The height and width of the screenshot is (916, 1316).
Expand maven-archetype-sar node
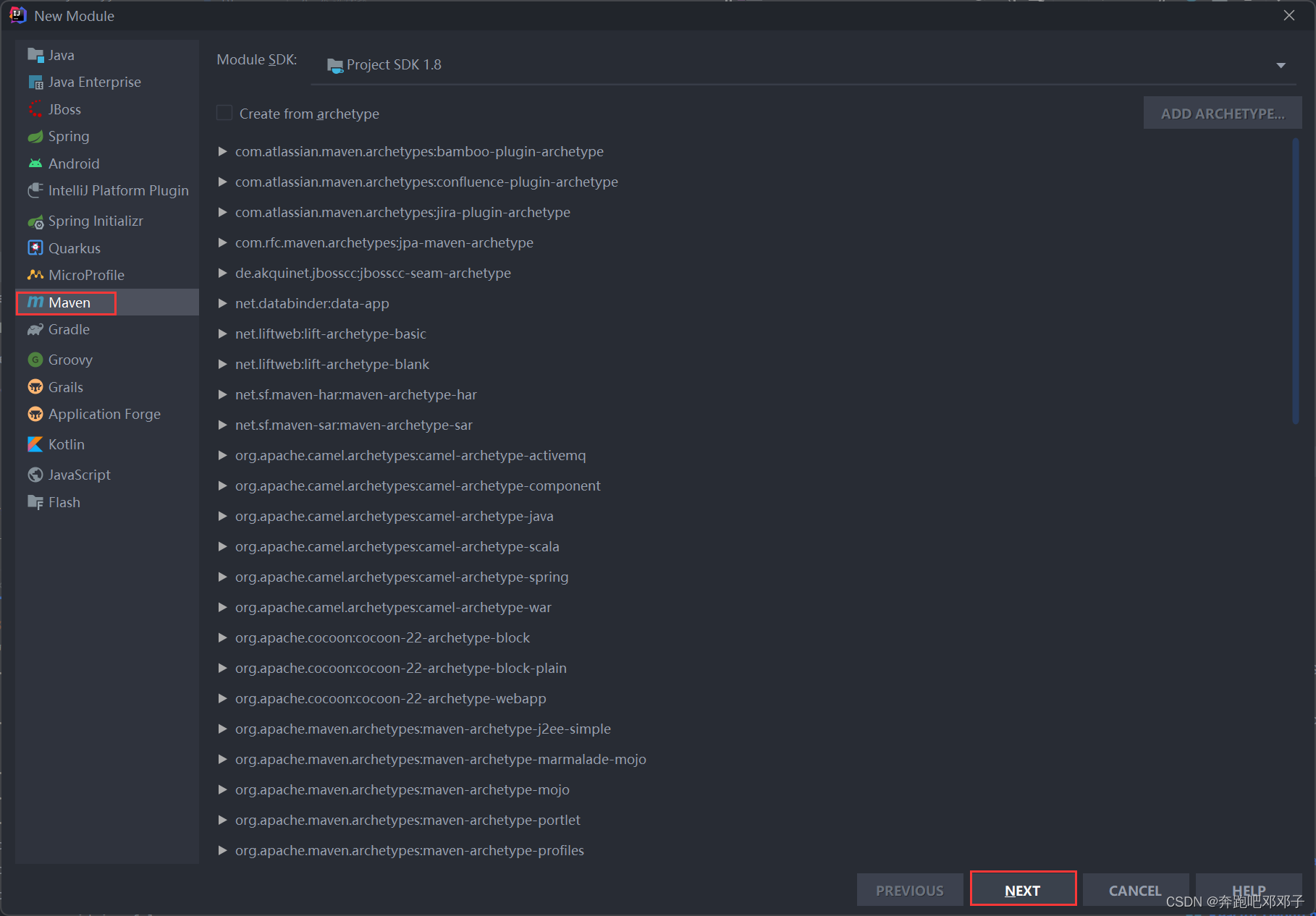pos(223,425)
